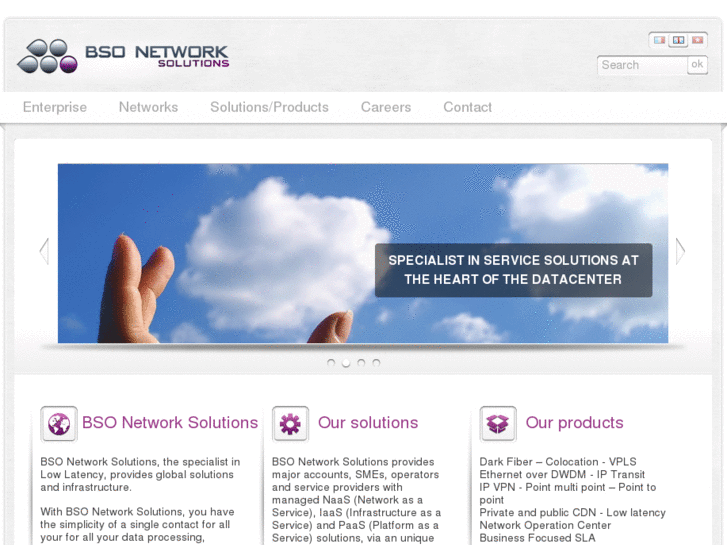
Task: Open the Enterprise menu
Action: tap(55, 107)
